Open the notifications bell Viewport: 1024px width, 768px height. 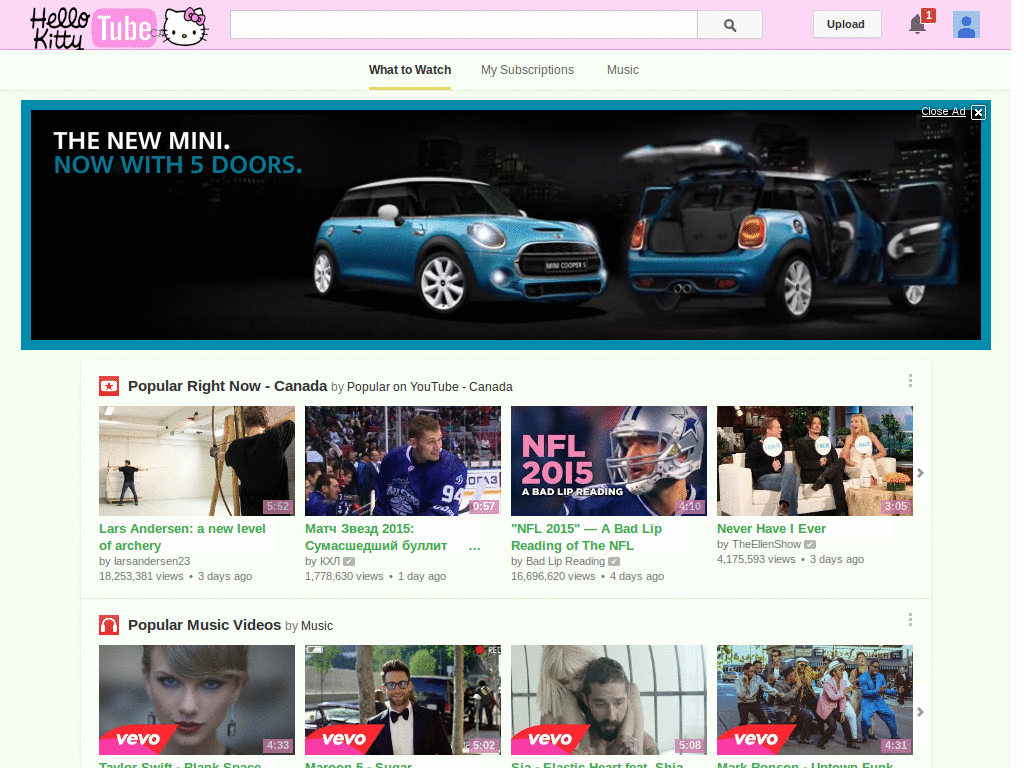click(918, 24)
